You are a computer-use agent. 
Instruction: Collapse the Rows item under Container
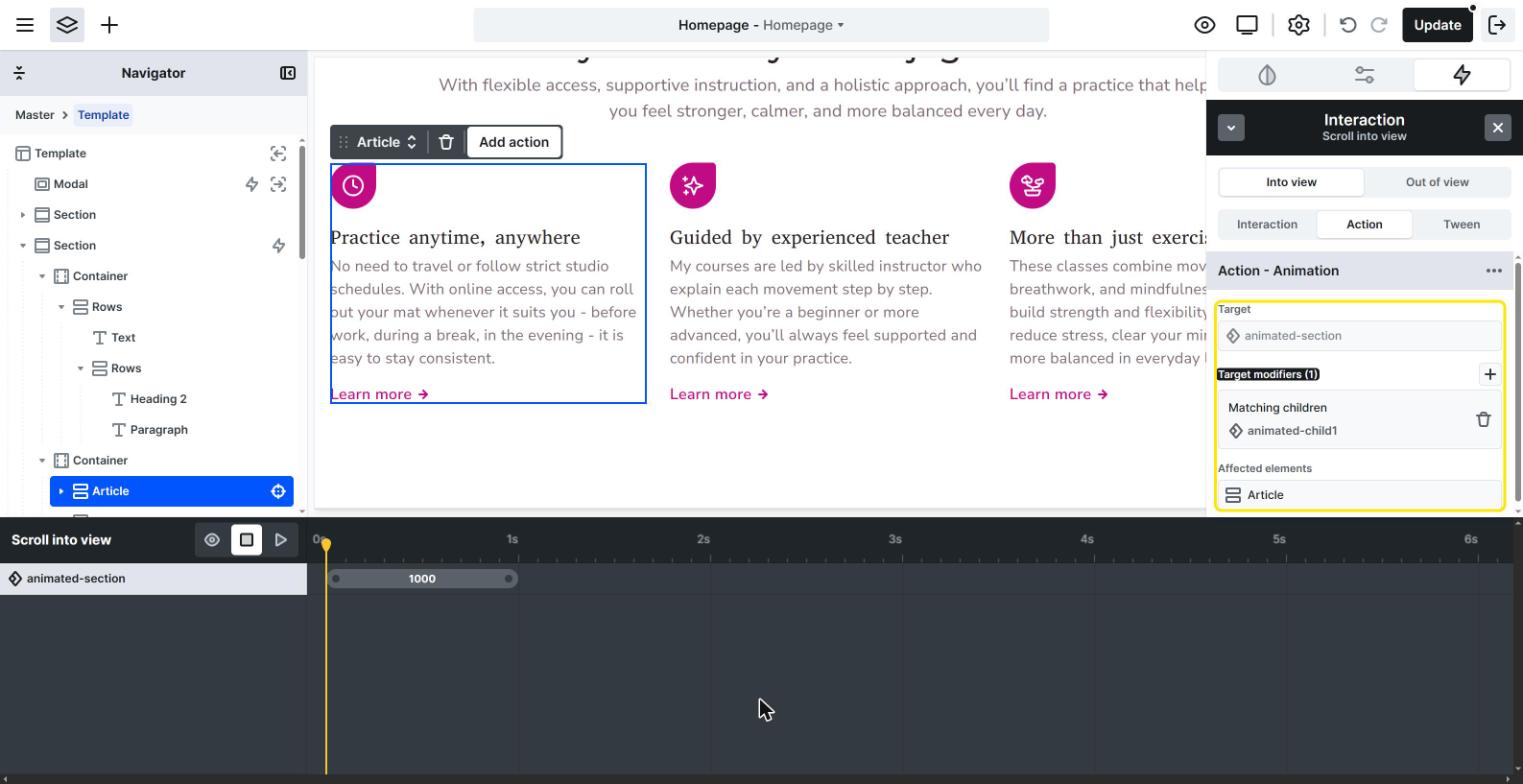(61, 307)
